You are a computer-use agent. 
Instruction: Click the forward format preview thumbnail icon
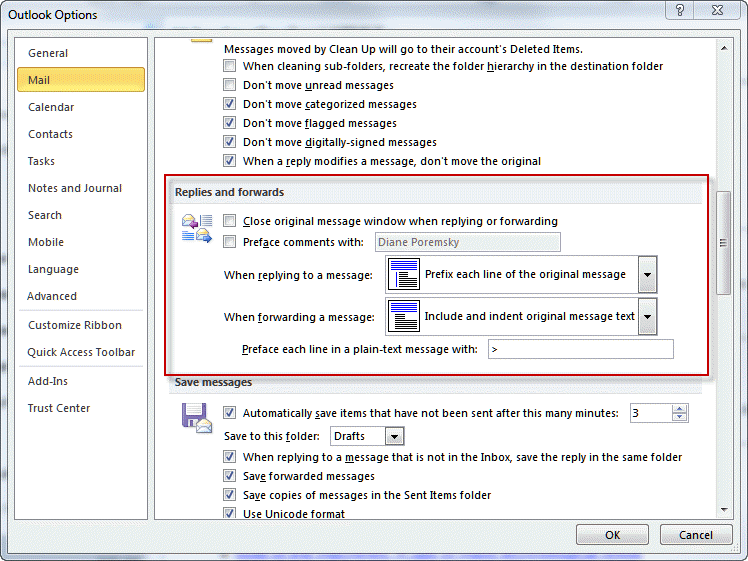point(404,316)
